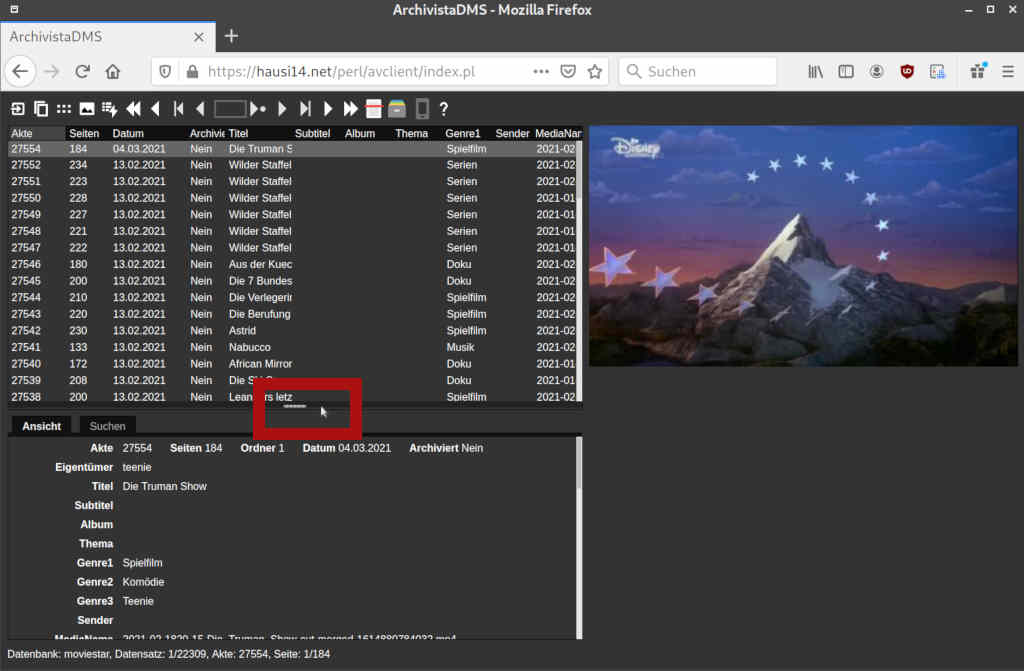Toggle the Firefox sidebar icon
Screen dimensions: 1024x671
coord(846,71)
